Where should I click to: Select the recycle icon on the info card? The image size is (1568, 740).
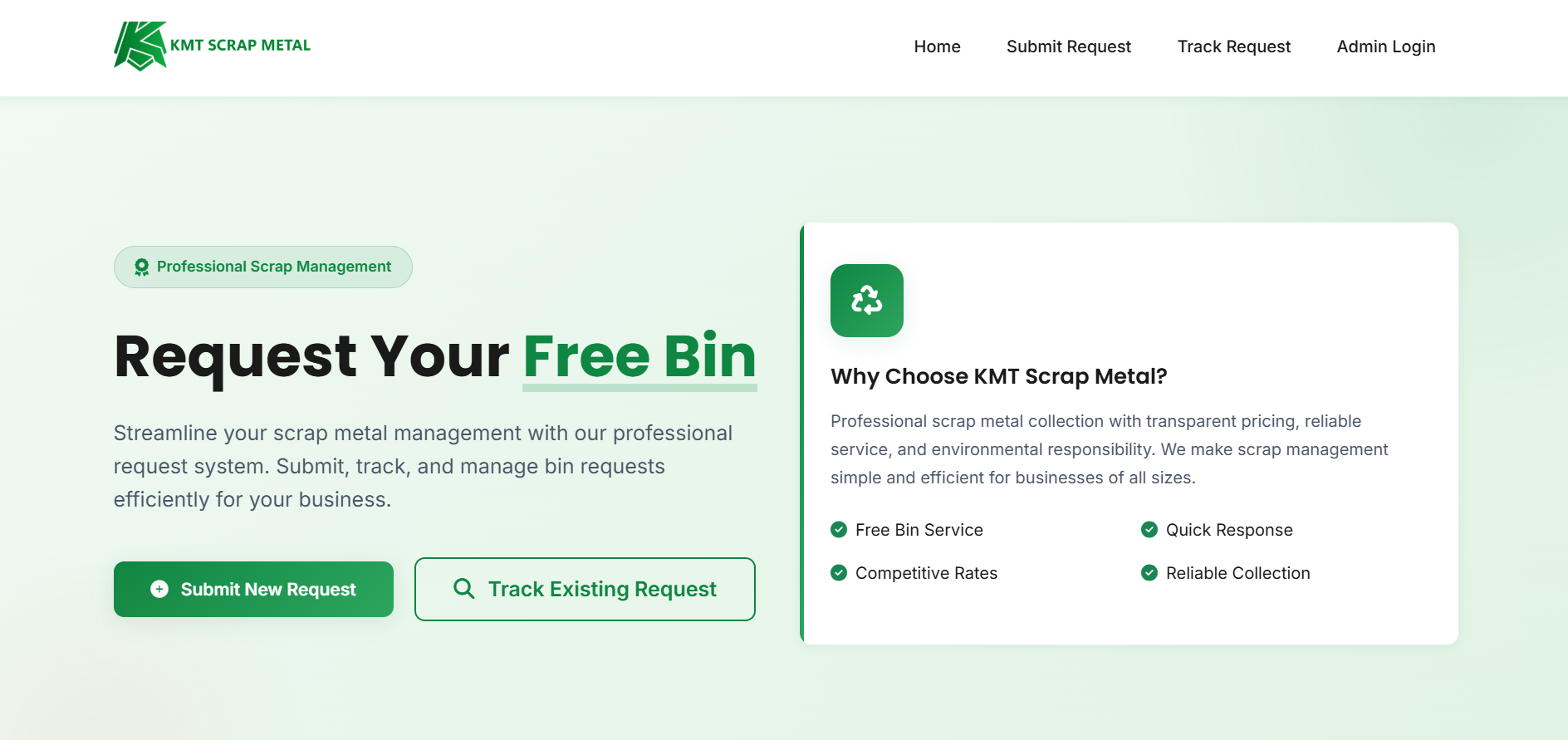867,301
